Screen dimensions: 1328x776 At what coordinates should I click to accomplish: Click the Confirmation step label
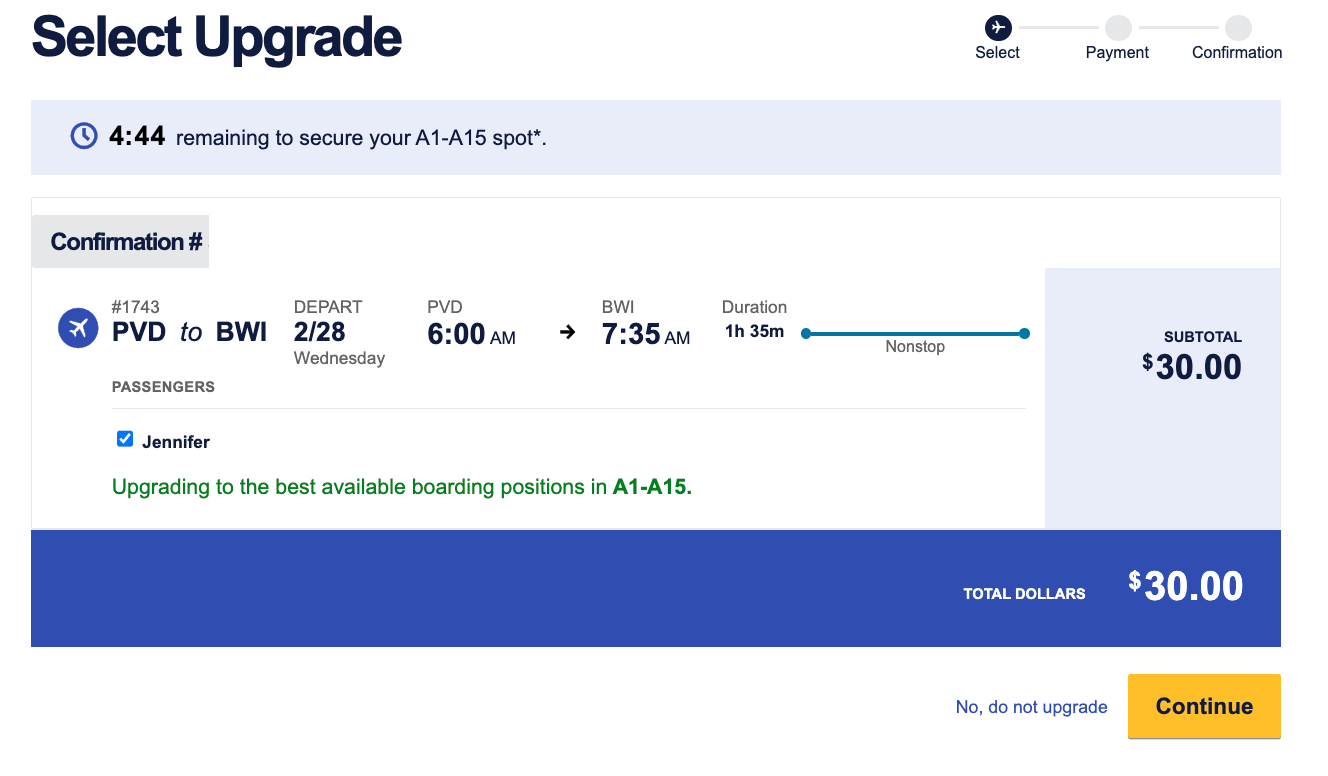coord(1237,53)
